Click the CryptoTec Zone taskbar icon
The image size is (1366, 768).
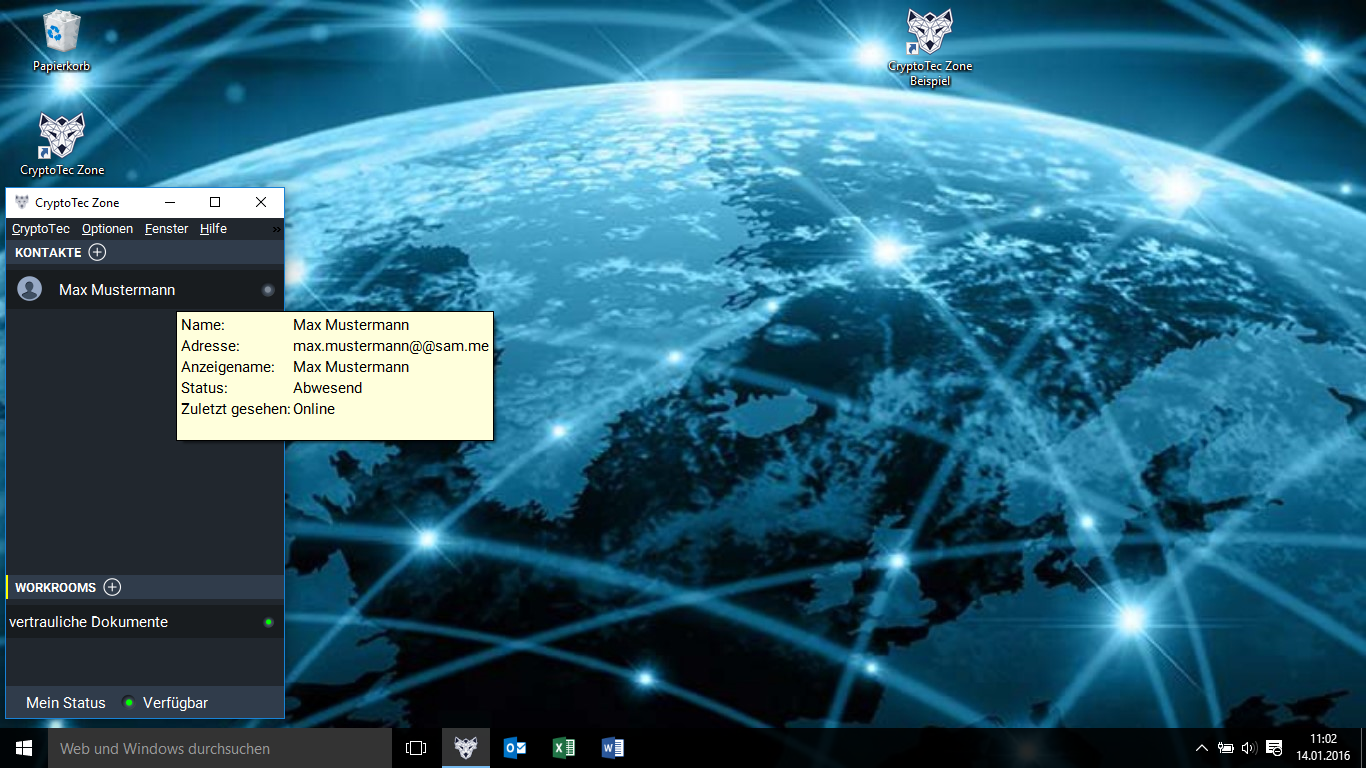pyautogui.click(x=466, y=748)
